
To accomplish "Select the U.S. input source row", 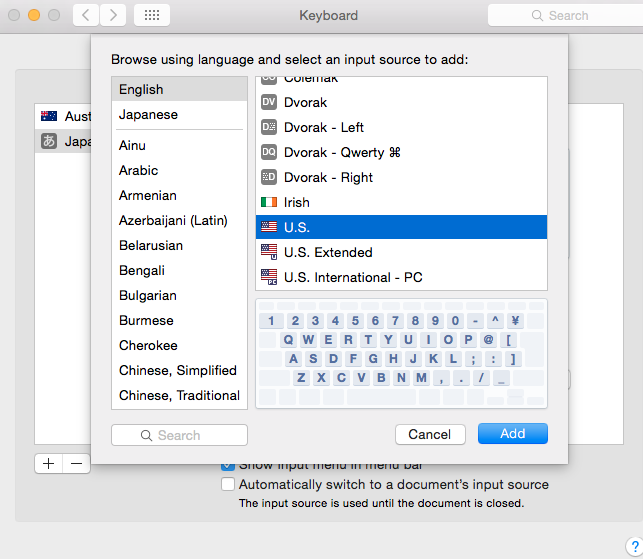I will point(401,227).
